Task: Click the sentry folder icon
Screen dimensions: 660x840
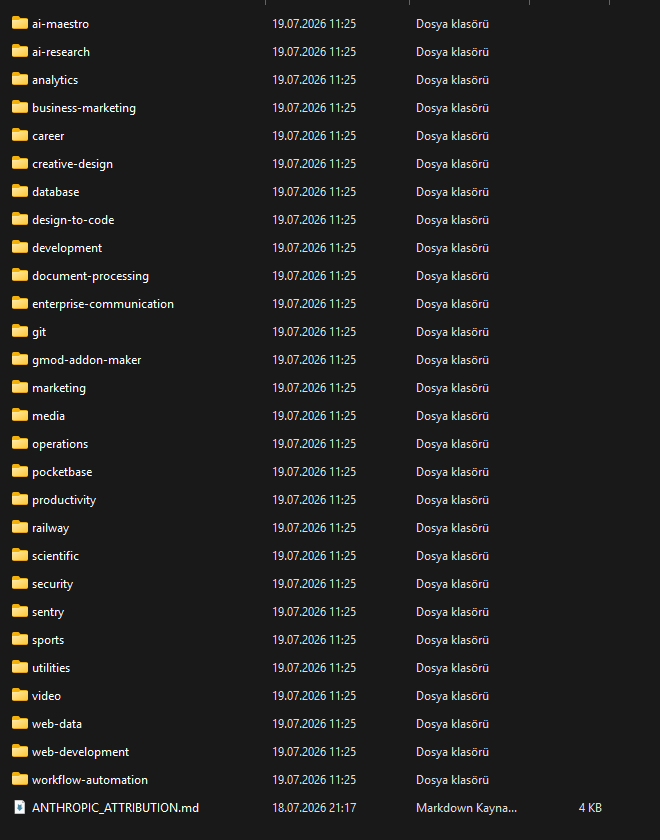Action: point(20,611)
